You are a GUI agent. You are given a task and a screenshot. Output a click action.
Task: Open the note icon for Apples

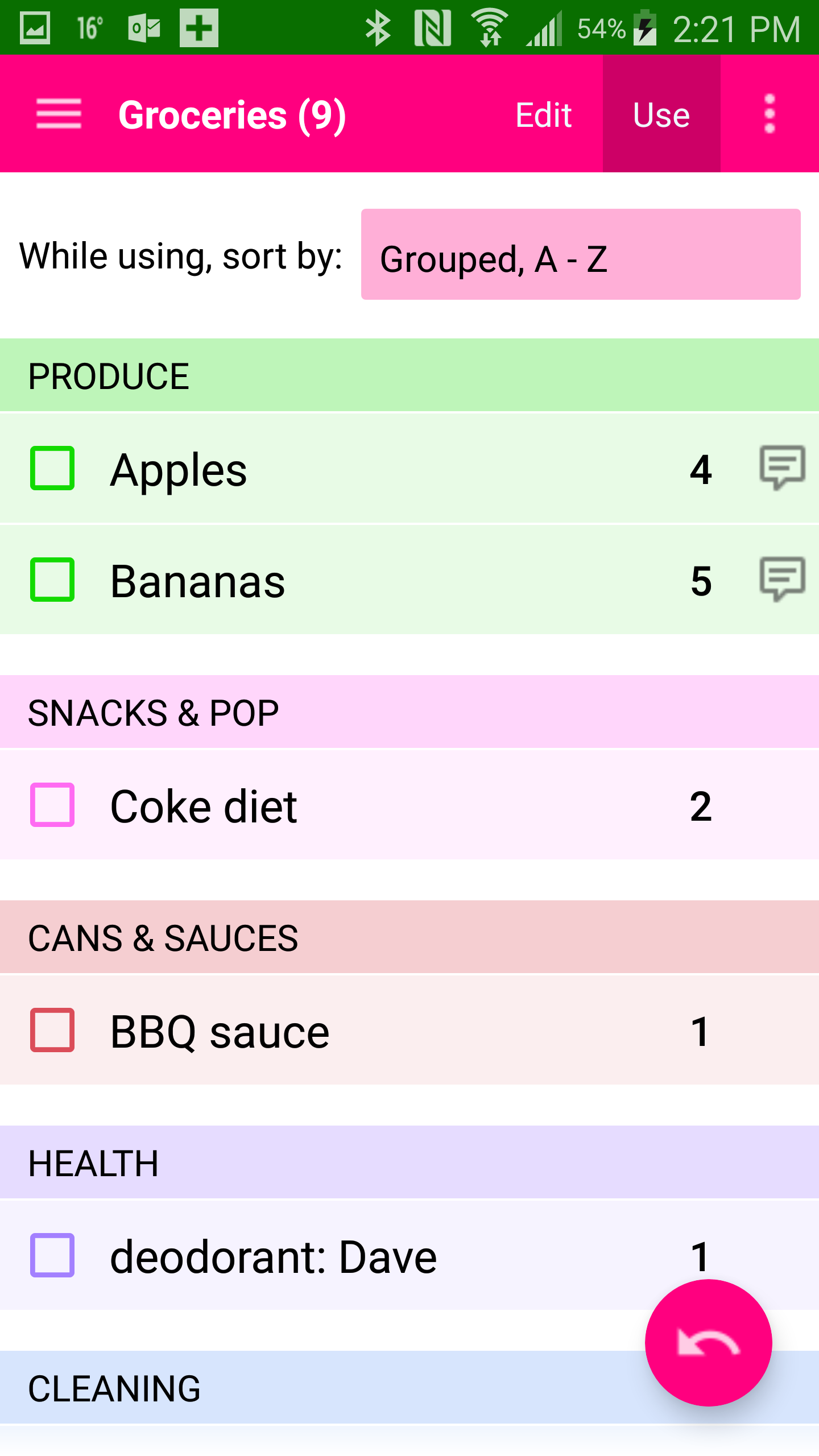[x=782, y=468]
